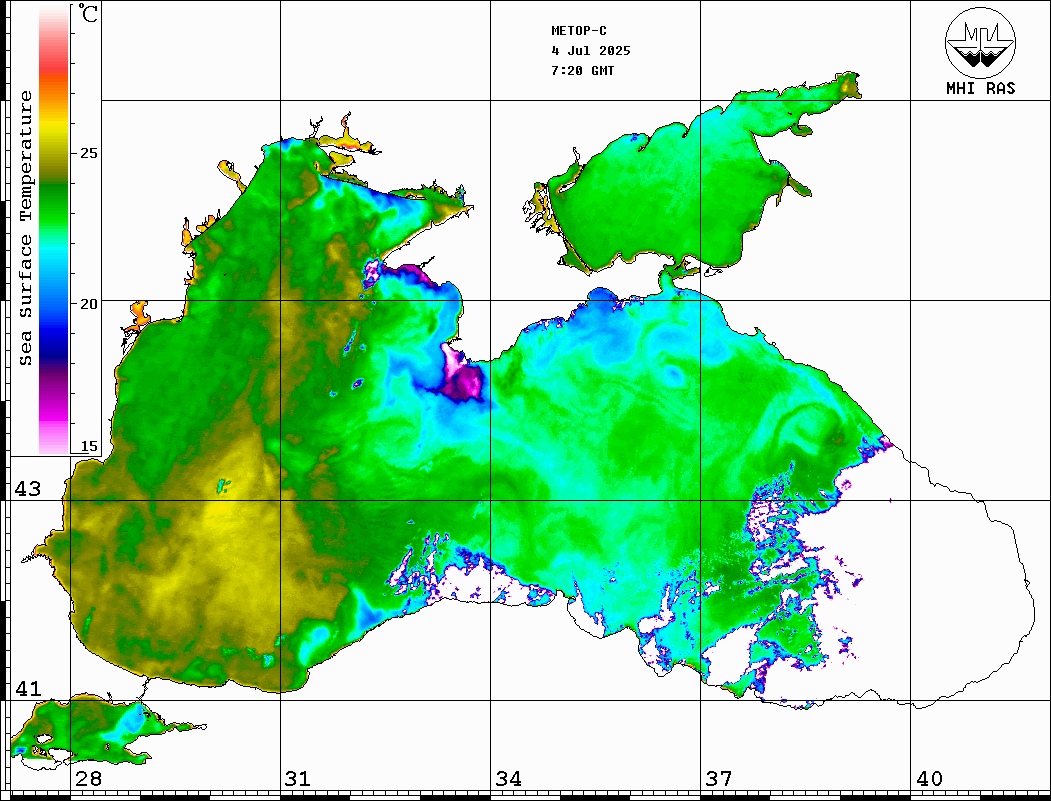Click longitude label '37'
The width and height of the screenshot is (1051, 801).
click(x=719, y=779)
